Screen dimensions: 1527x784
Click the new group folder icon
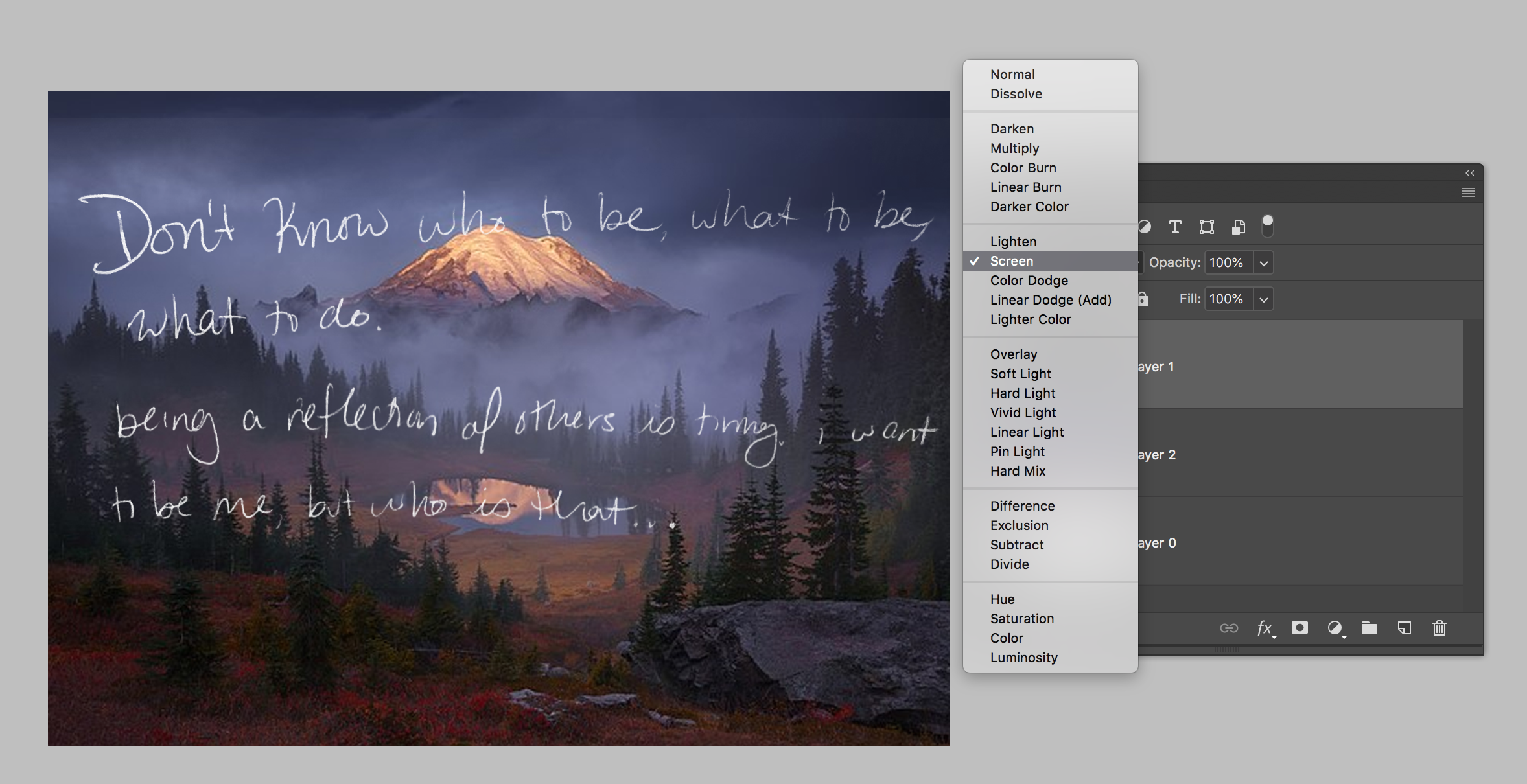pyautogui.click(x=1369, y=628)
